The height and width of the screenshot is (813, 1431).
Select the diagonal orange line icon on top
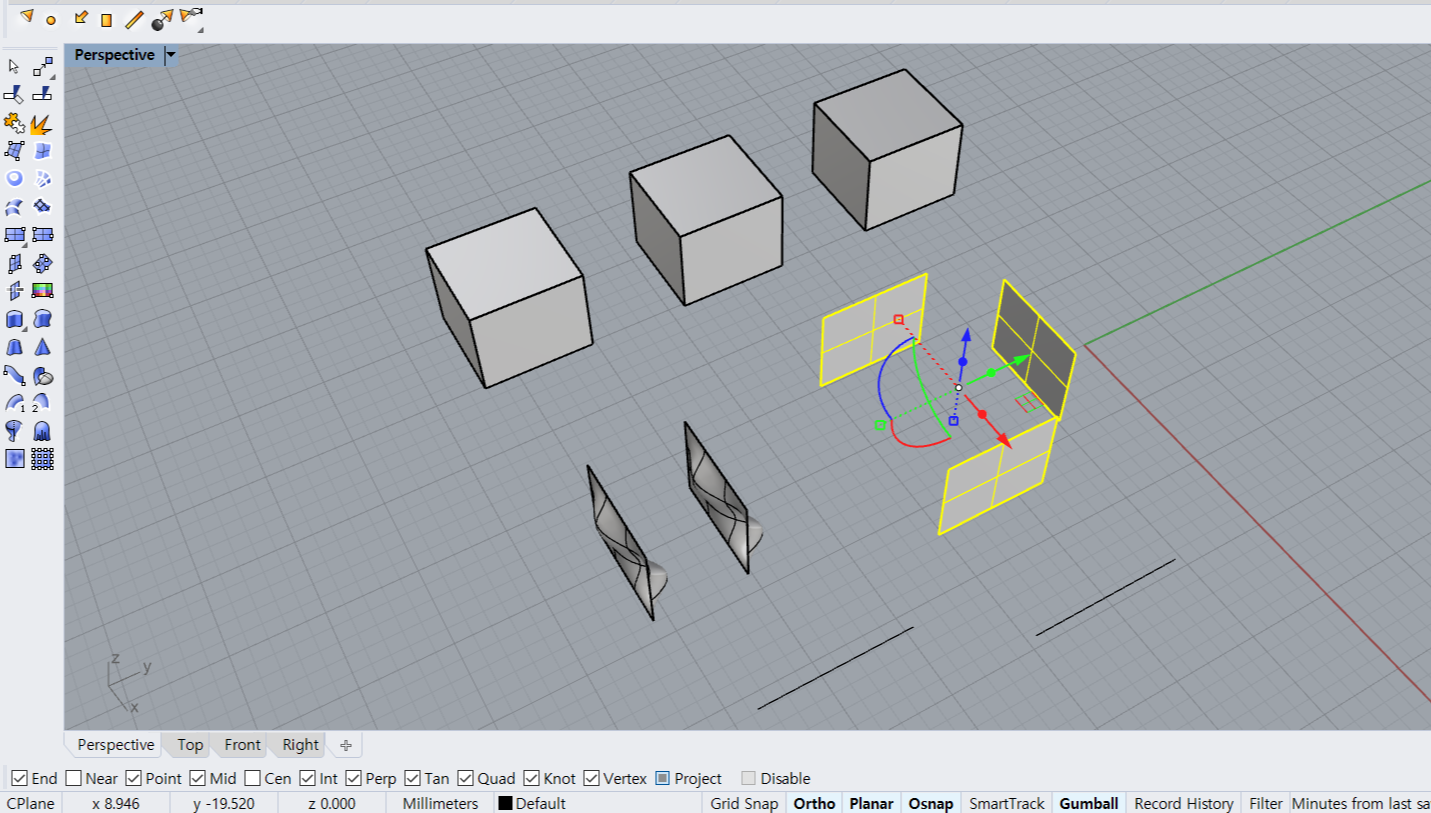click(x=134, y=20)
